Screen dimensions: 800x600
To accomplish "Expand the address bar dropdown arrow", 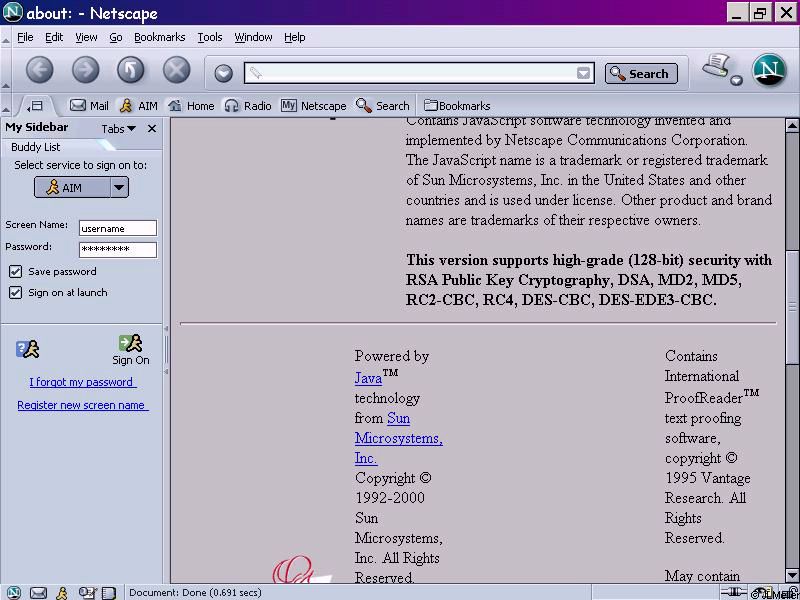I will [583, 73].
